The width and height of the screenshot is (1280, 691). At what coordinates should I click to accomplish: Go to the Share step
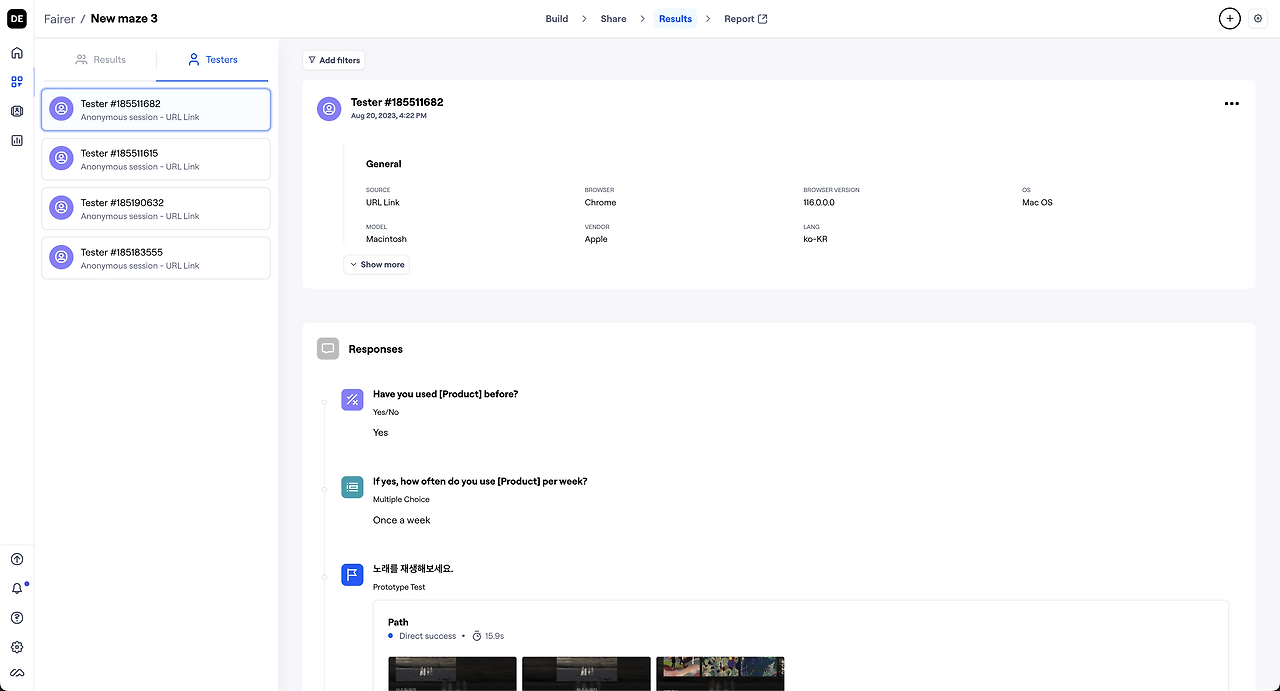[x=613, y=19]
